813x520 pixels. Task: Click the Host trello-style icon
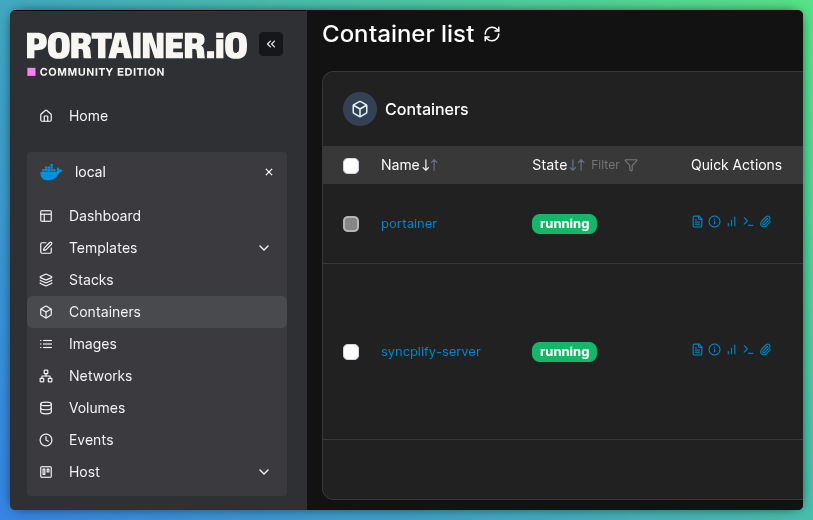point(46,472)
